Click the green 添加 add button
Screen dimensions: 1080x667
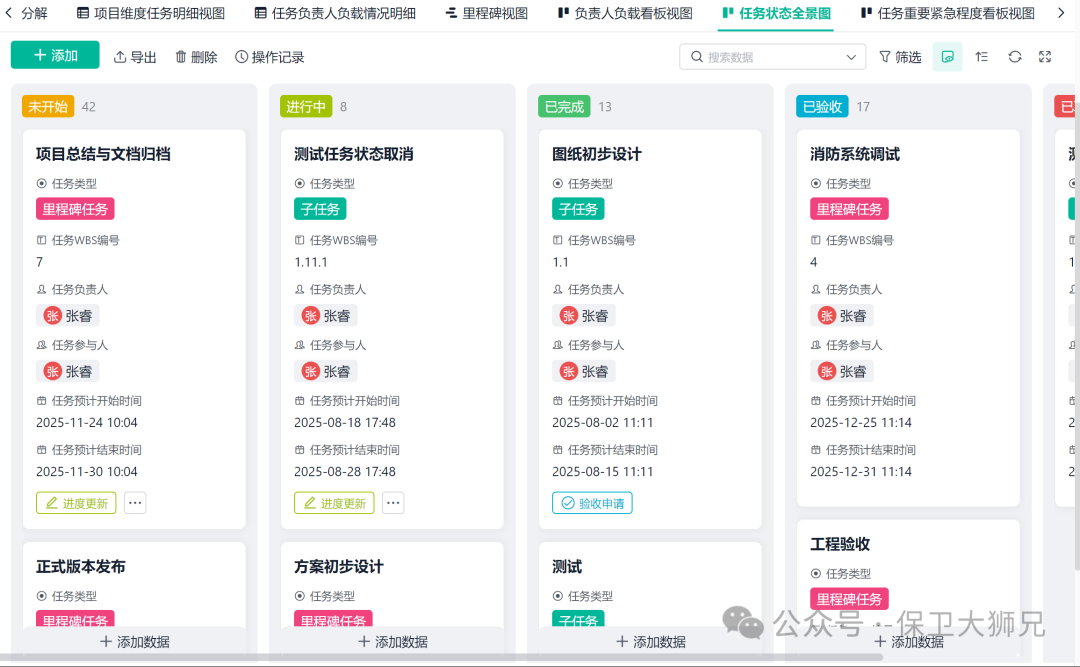(x=54, y=56)
